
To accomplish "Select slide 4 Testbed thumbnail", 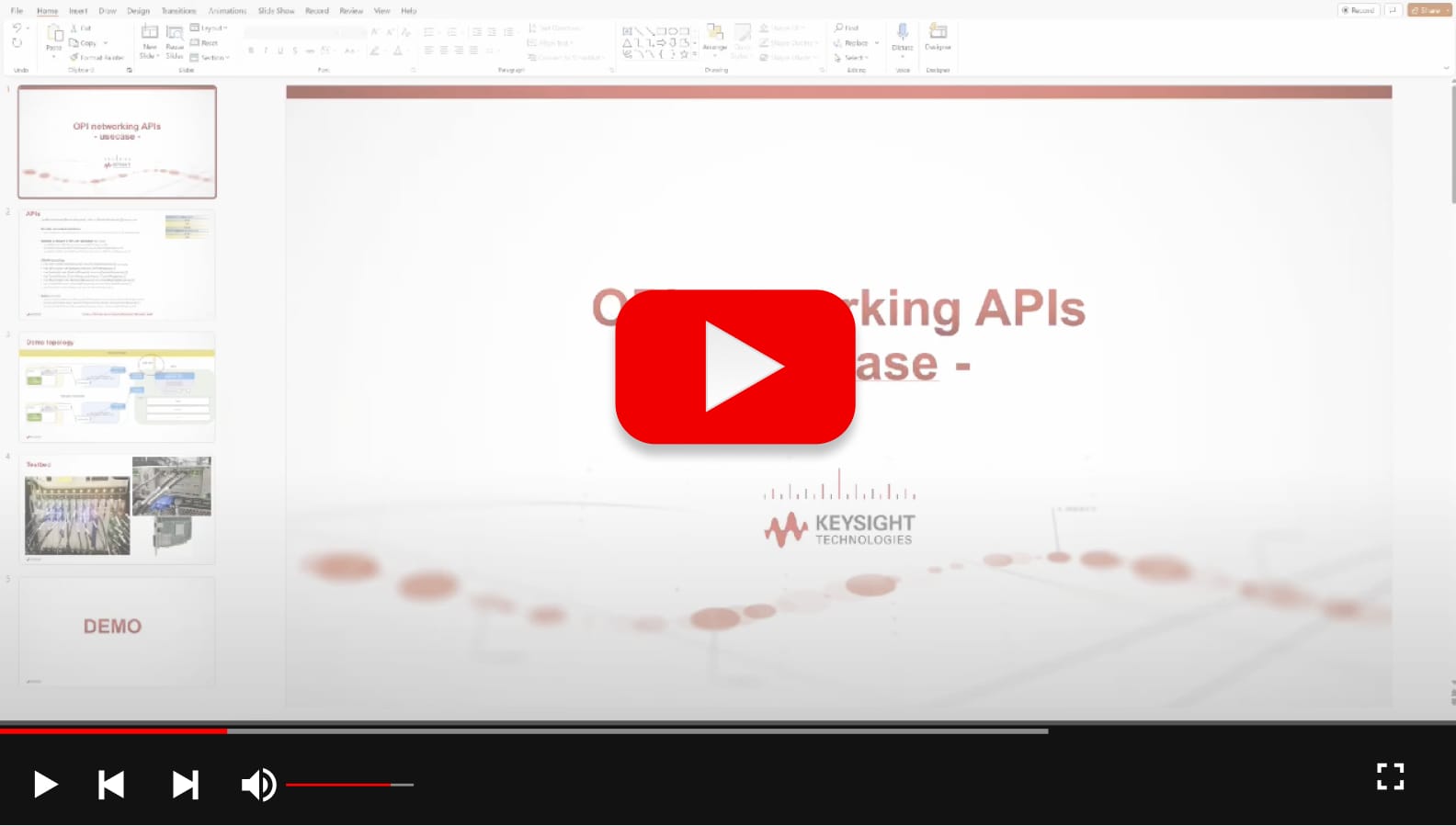I will click(x=118, y=509).
